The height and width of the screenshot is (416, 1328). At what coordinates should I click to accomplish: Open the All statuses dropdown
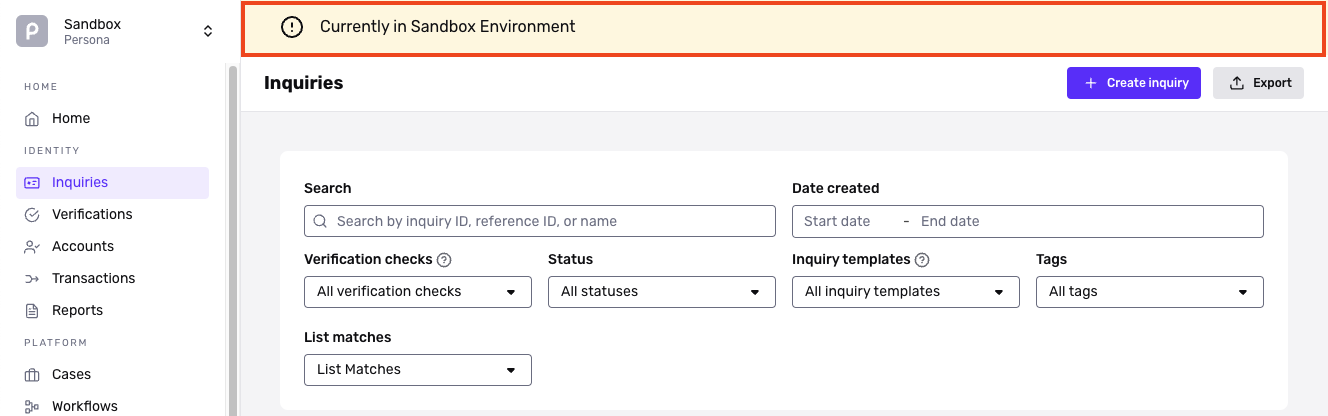[661, 292]
